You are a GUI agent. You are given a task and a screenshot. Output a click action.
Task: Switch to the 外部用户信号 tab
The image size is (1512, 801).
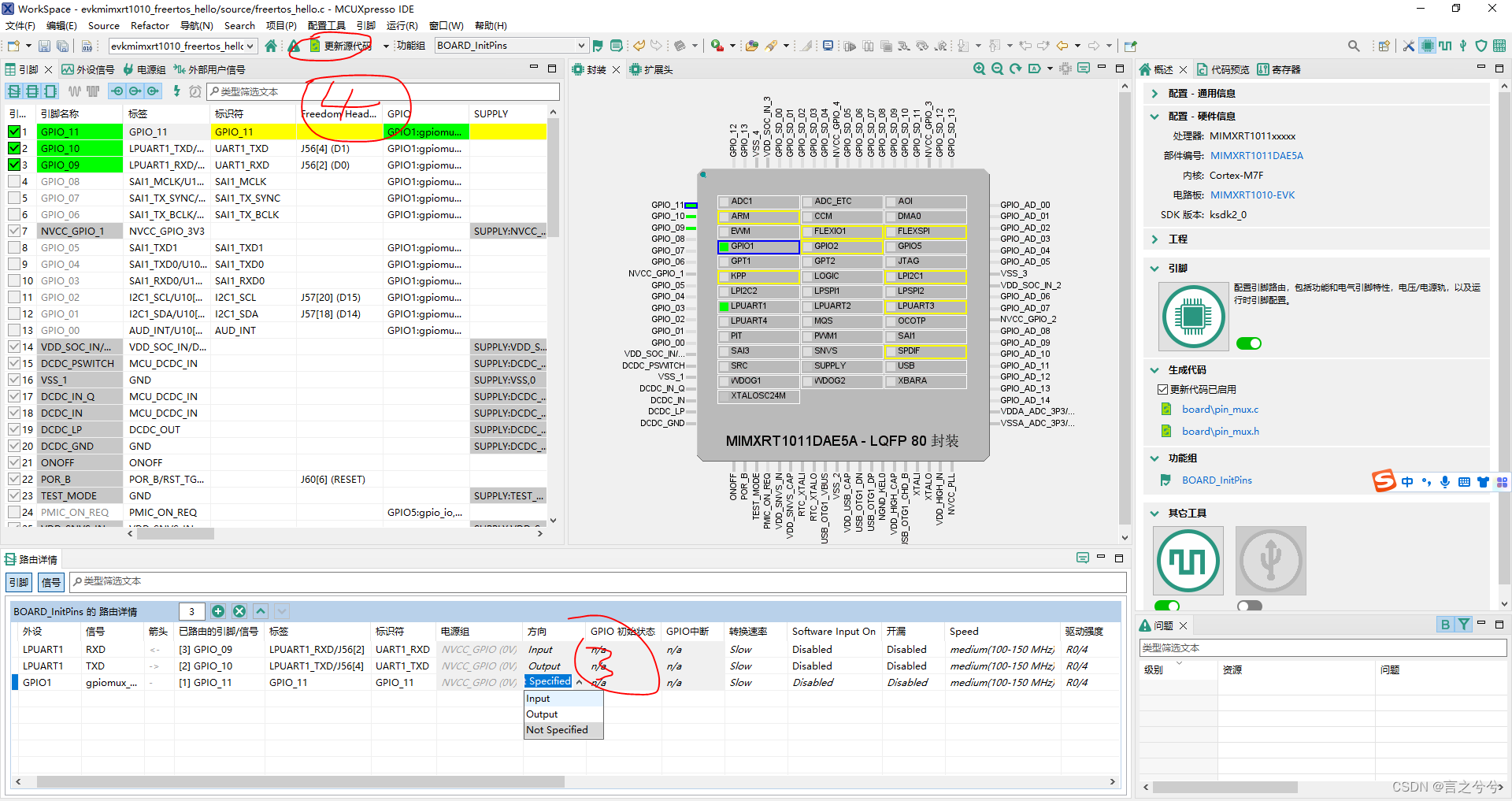209,69
